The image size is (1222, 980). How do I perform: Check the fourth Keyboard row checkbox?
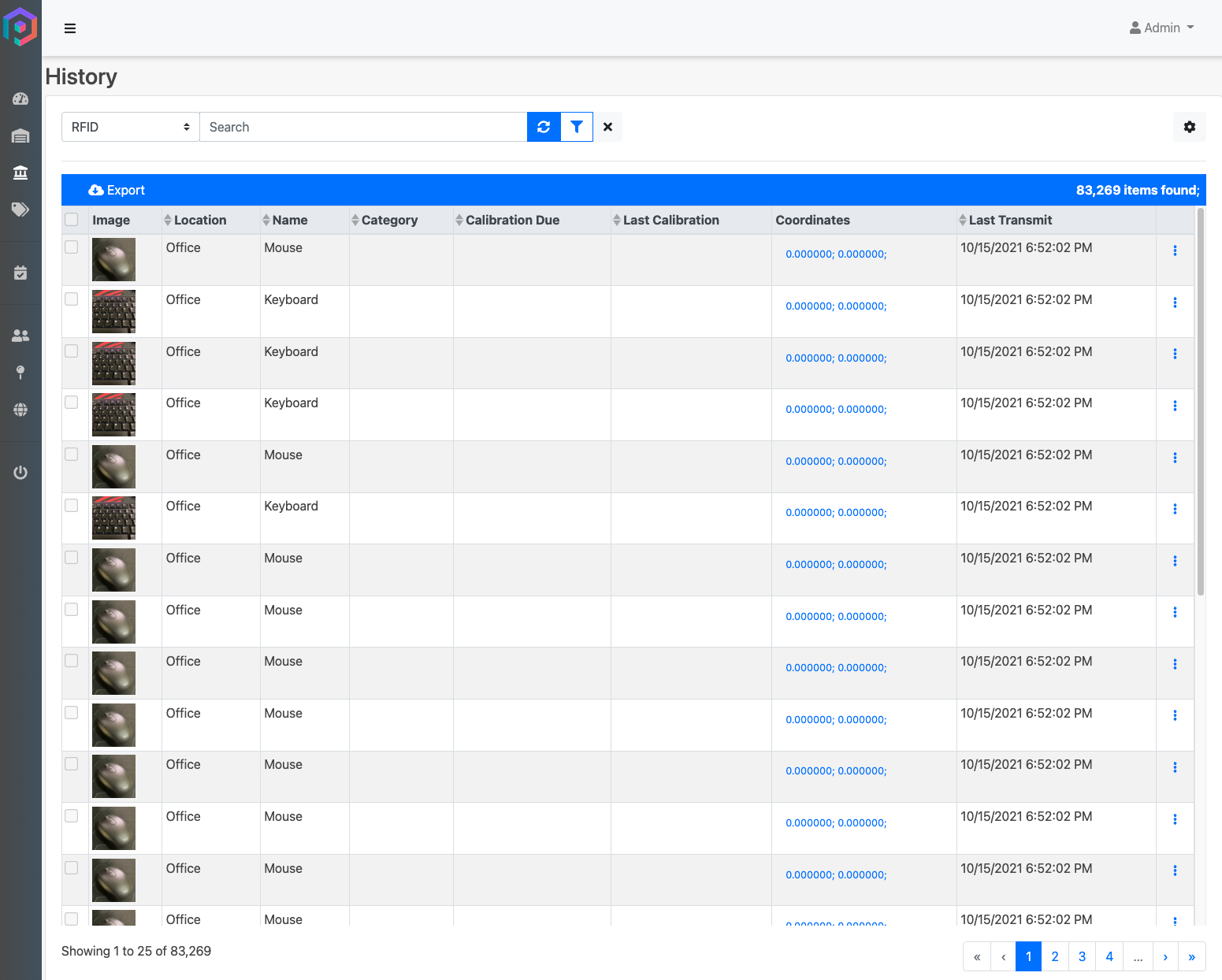pos(72,506)
